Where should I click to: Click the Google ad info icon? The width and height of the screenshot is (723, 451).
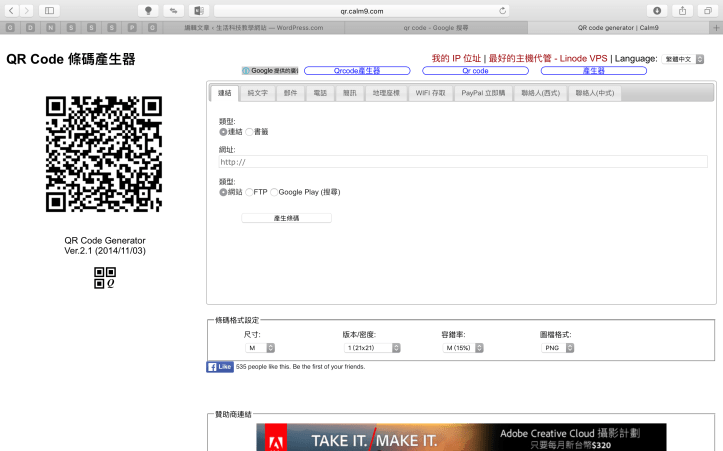coord(246,71)
